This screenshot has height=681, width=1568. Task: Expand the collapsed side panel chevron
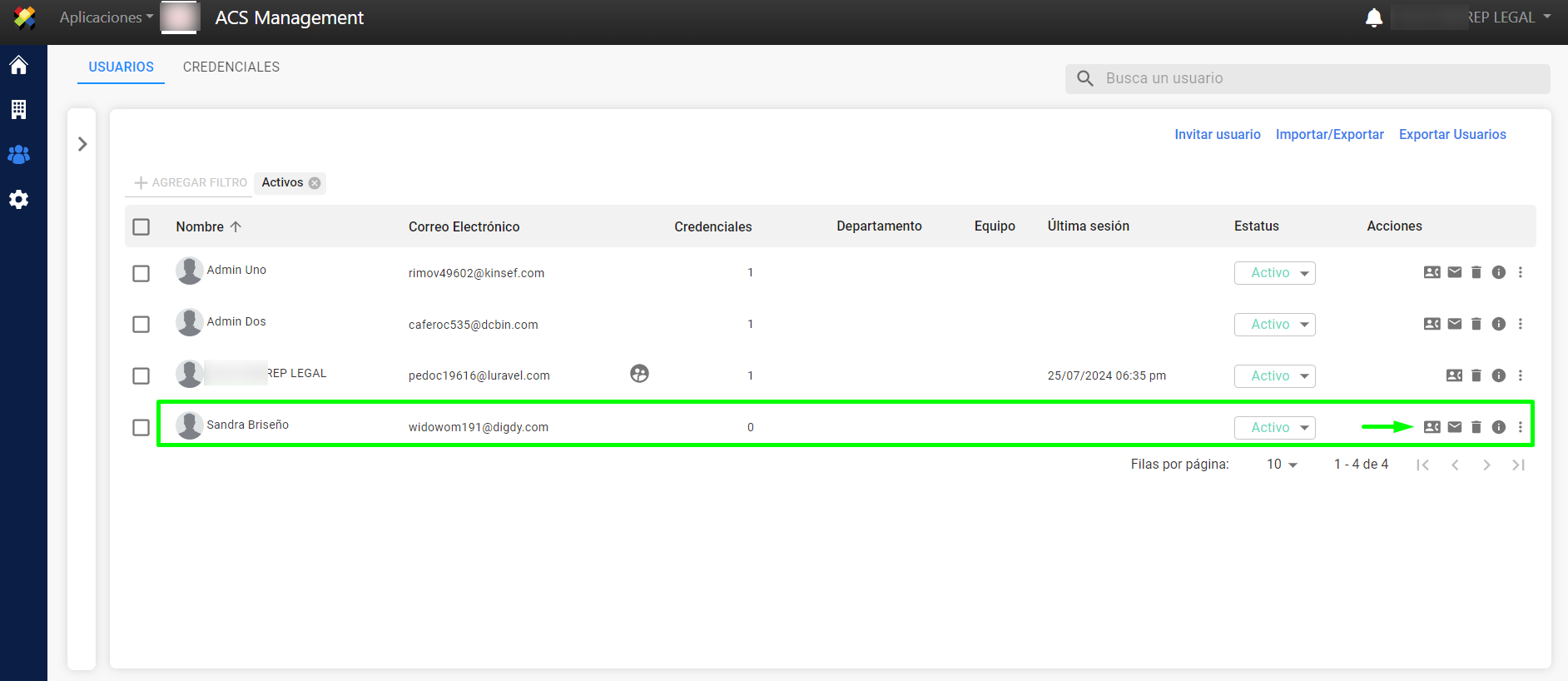coord(82,144)
